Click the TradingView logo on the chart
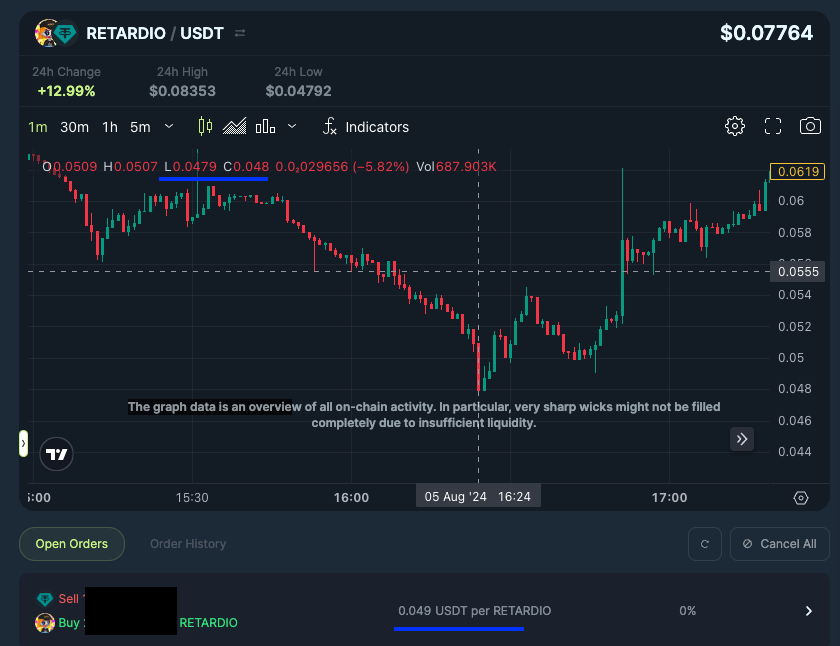The height and width of the screenshot is (646, 840). (x=56, y=454)
